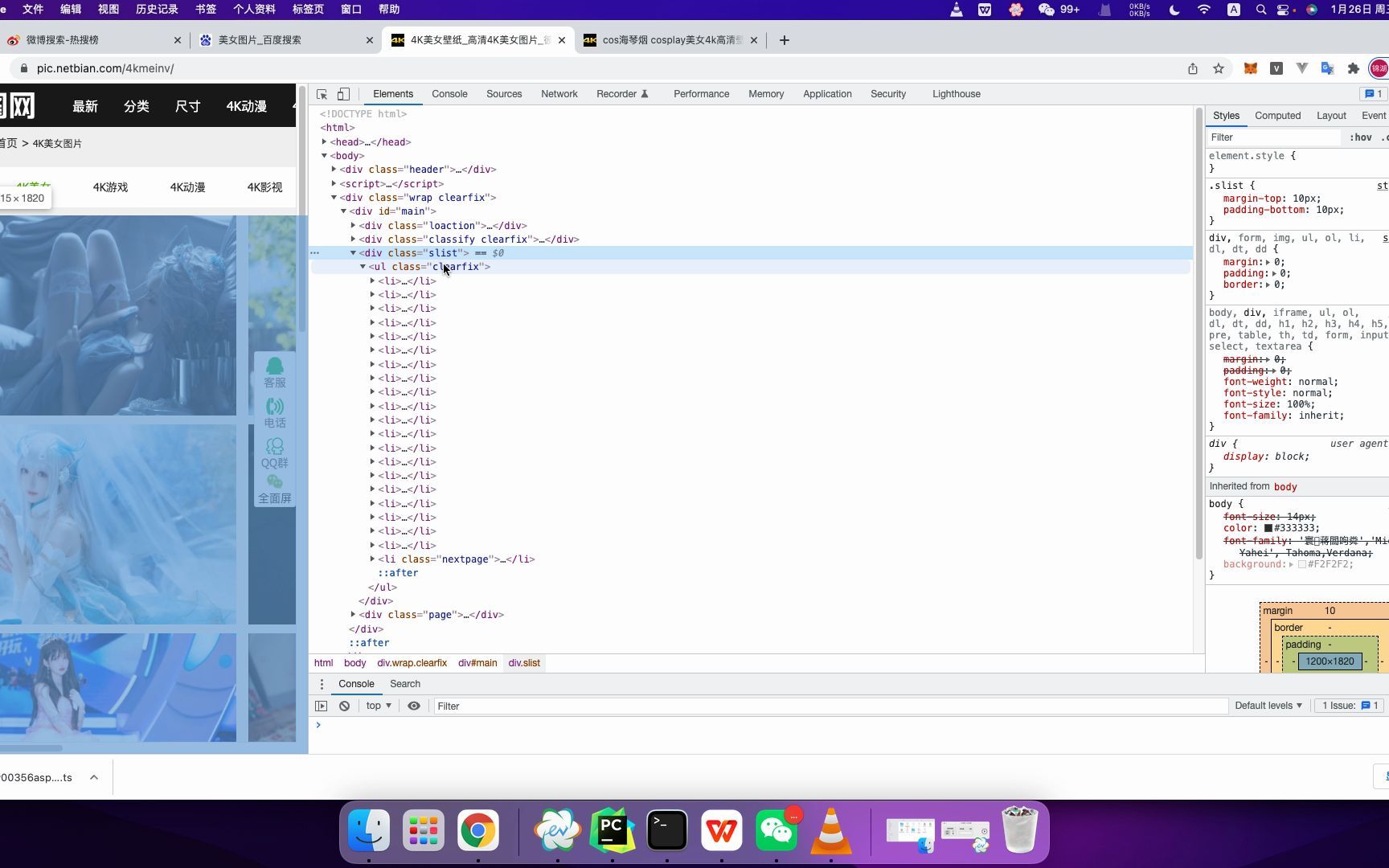Expand the div class page node

pyautogui.click(x=354, y=615)
